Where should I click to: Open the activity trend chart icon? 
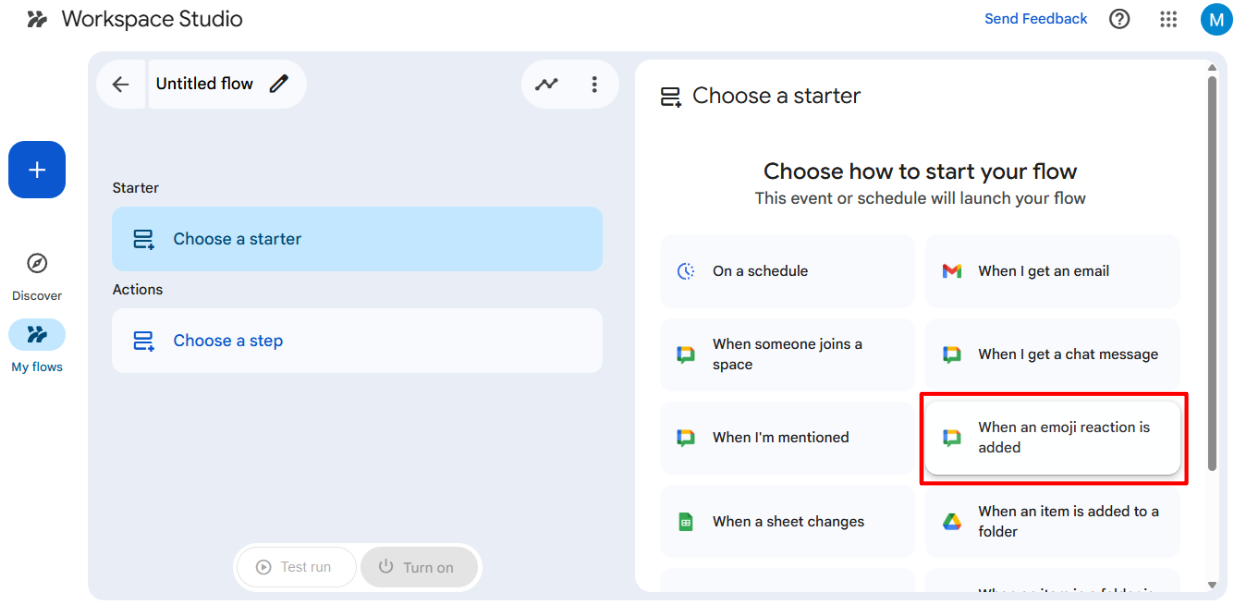546,85
